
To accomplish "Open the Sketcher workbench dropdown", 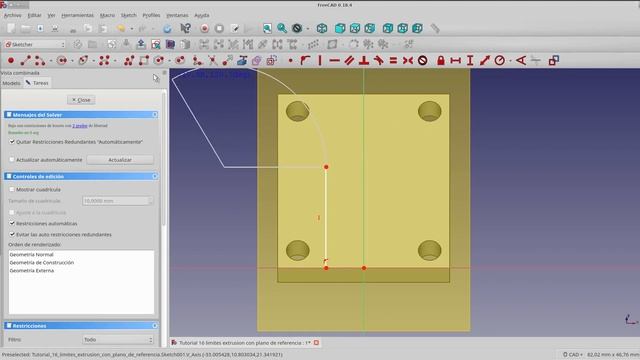I will [35, 44].
